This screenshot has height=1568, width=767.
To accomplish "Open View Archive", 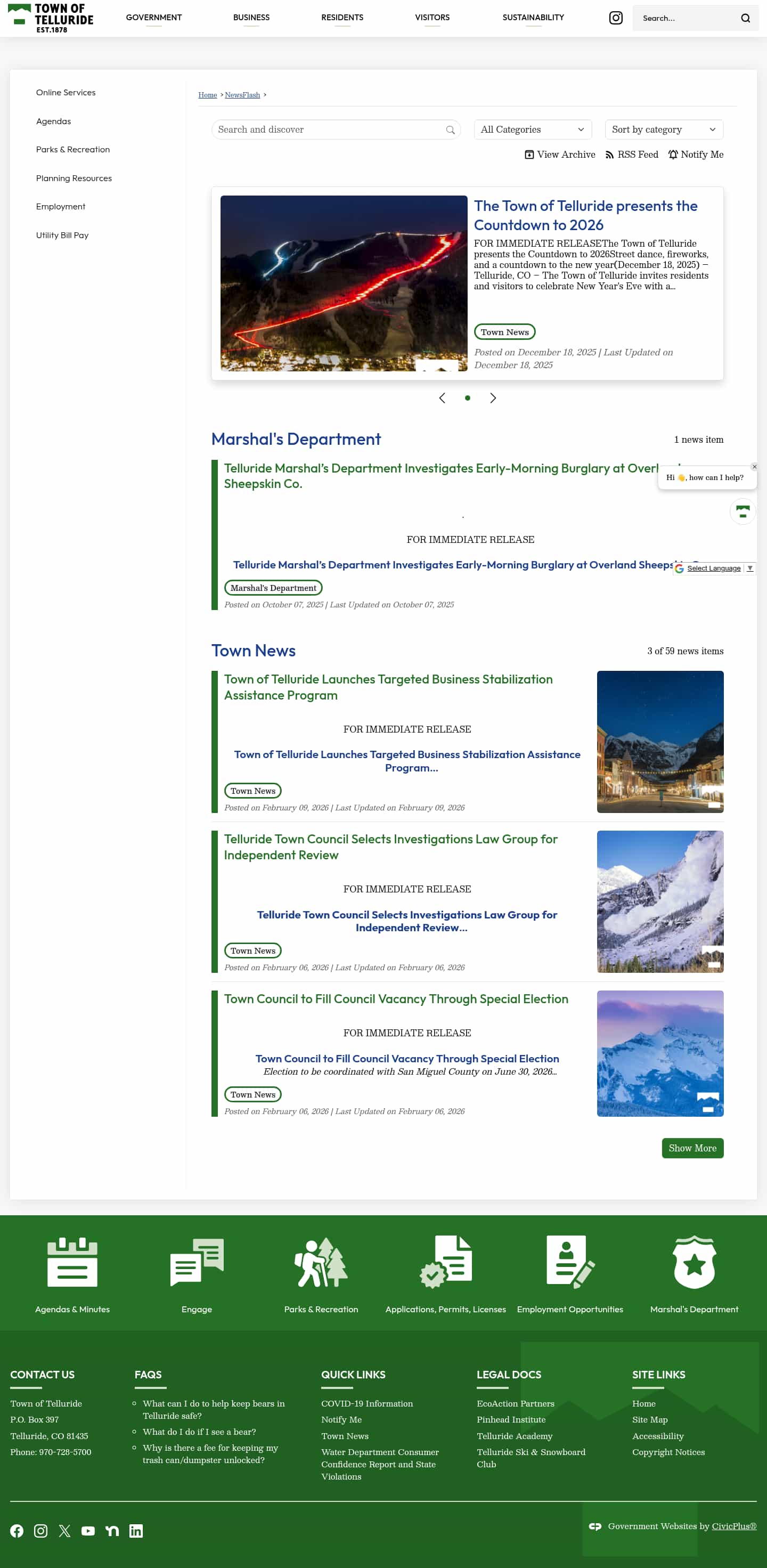I will point(560,155).
